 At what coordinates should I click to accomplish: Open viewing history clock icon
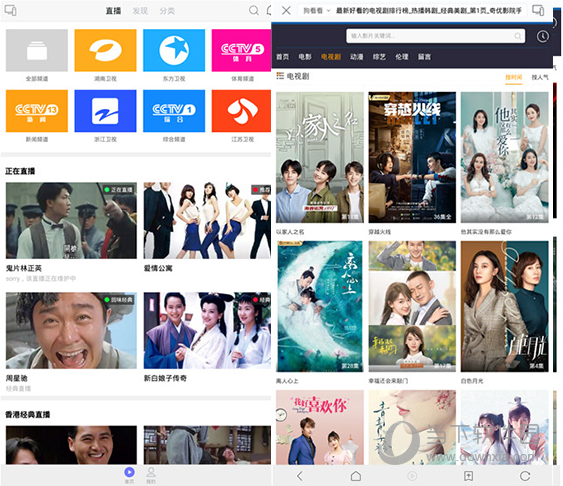543,36
